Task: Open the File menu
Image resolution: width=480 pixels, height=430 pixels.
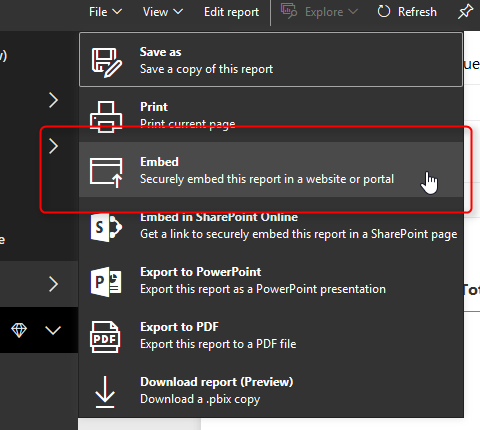Action: coord(105,12)
